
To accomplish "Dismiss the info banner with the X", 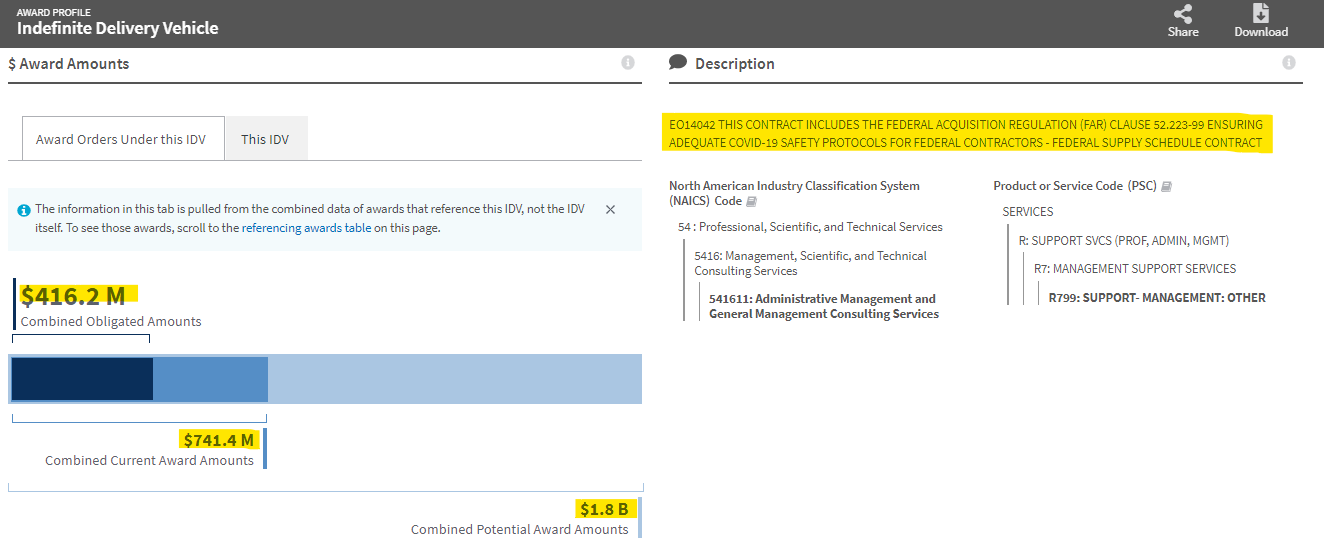I will [x=610, y=210].
